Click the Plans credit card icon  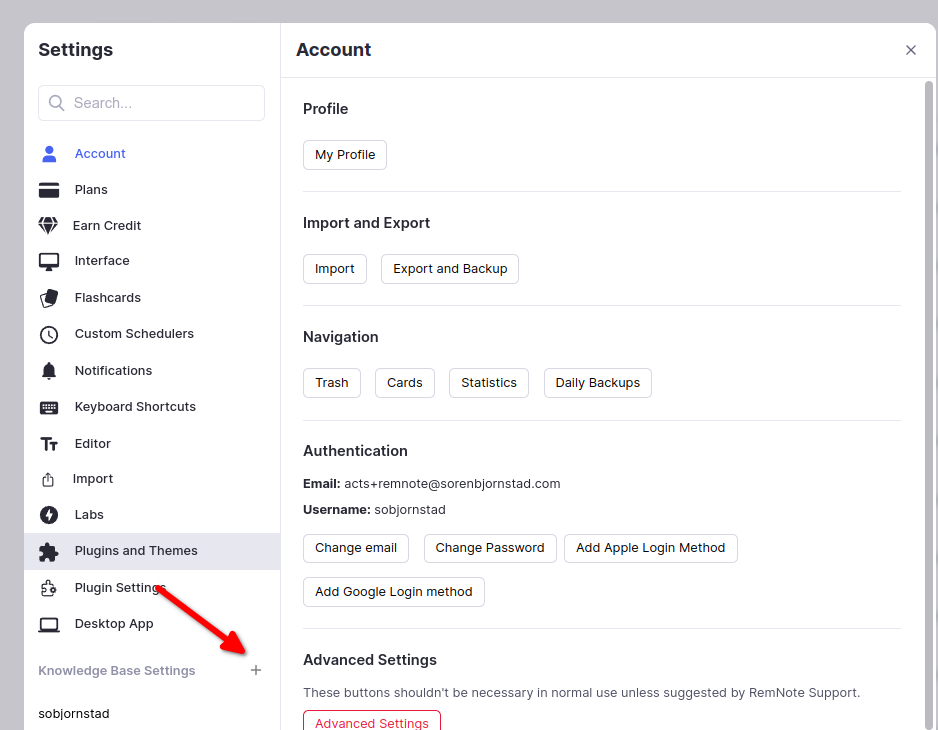point(49,190)
